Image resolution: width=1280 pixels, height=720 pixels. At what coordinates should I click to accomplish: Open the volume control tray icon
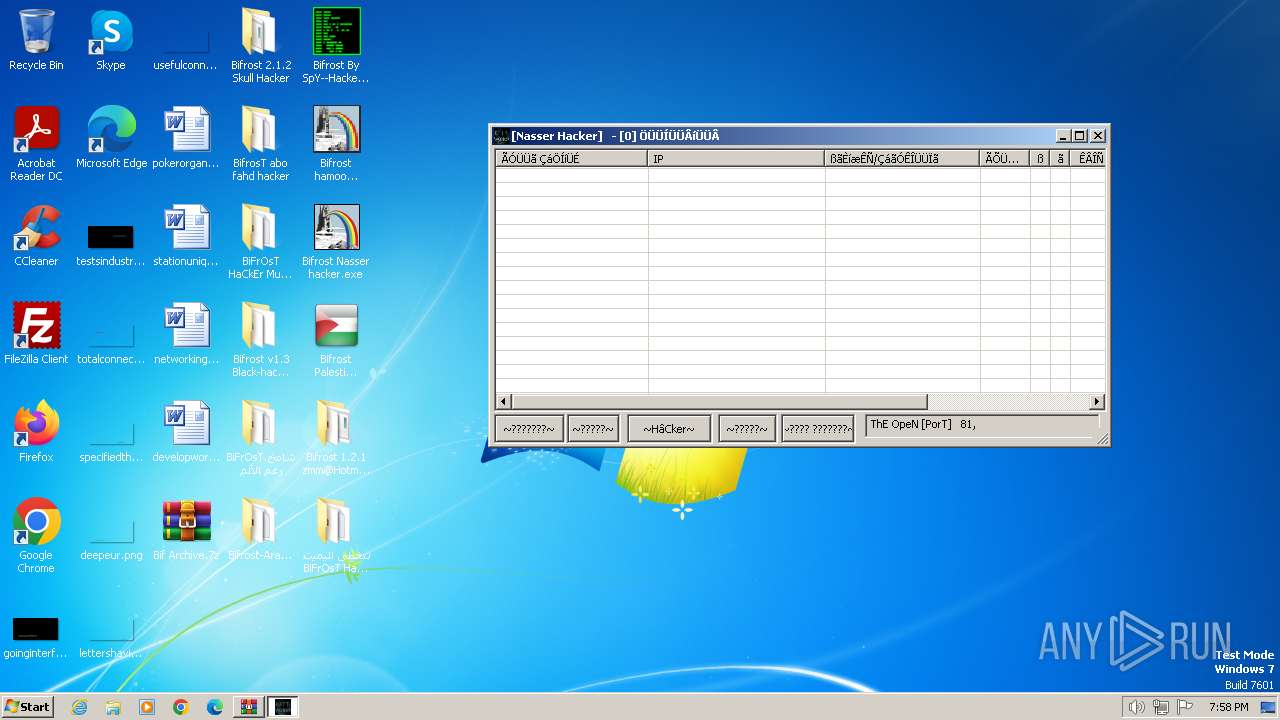[x=1136, y=707]
